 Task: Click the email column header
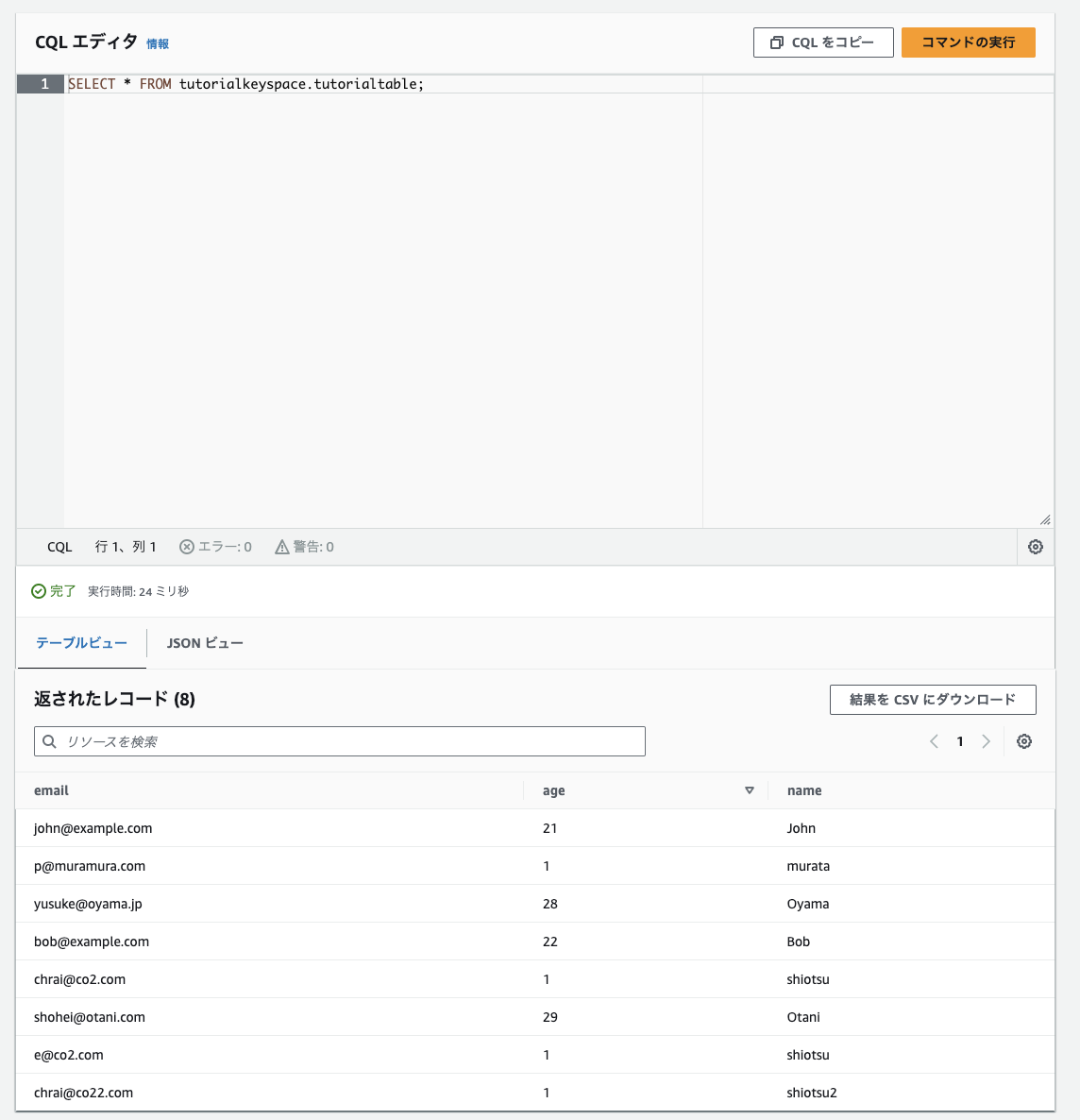pyautogui.click(x=51, y=790)
